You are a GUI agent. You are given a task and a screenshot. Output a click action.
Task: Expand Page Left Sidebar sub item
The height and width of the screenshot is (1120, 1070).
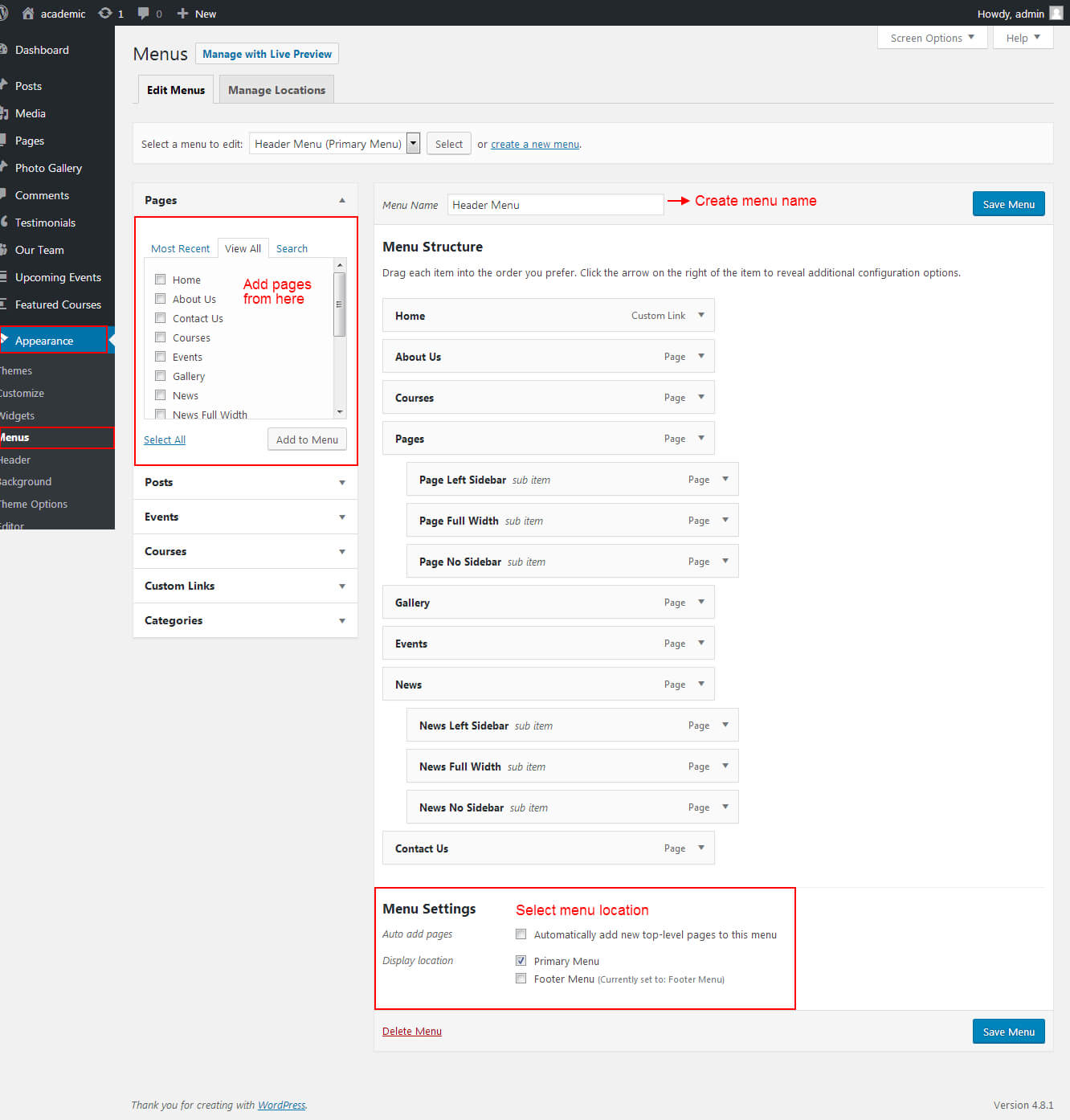[725, 479]
